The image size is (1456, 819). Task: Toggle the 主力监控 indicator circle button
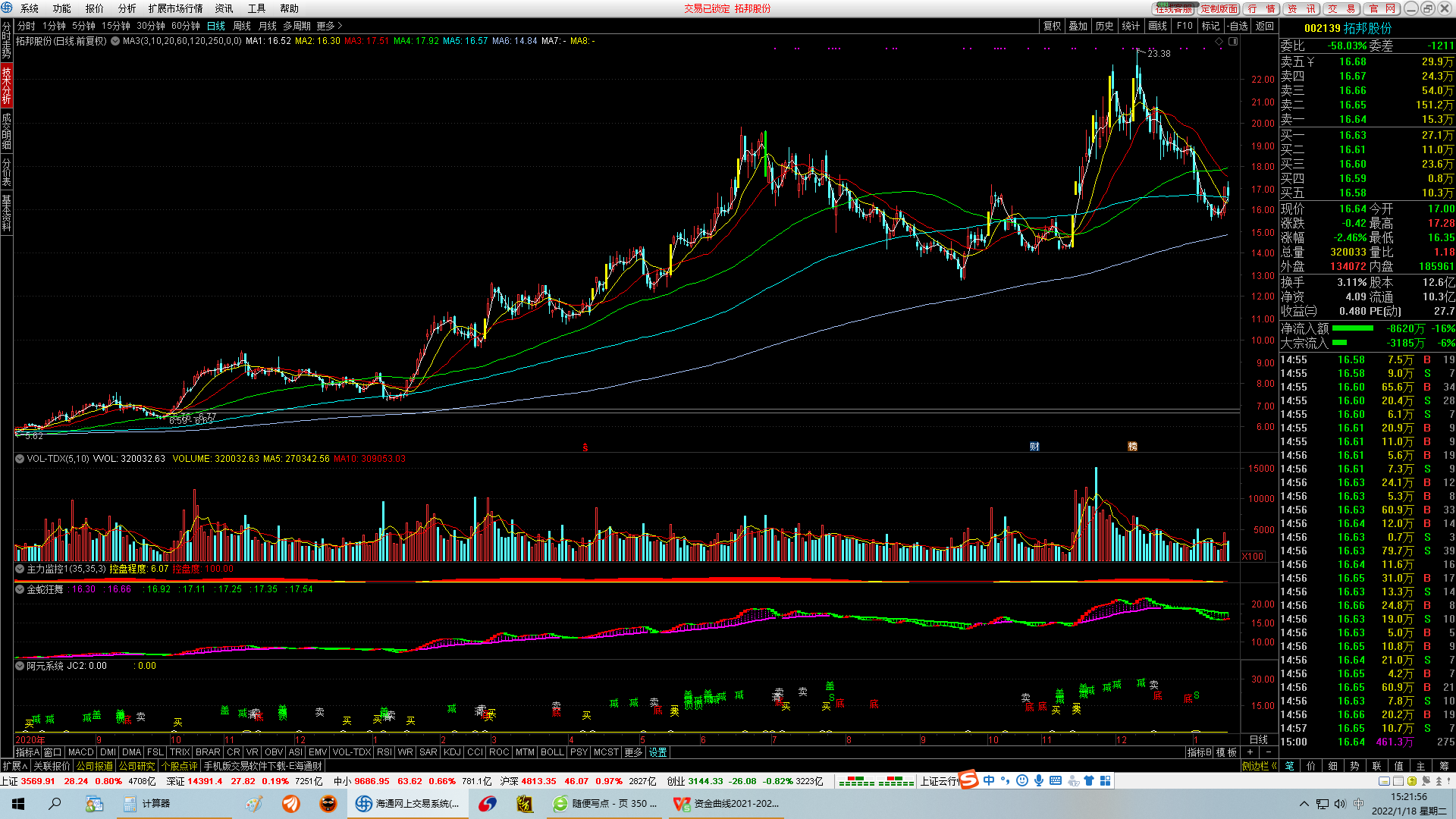tap(20, 569)
